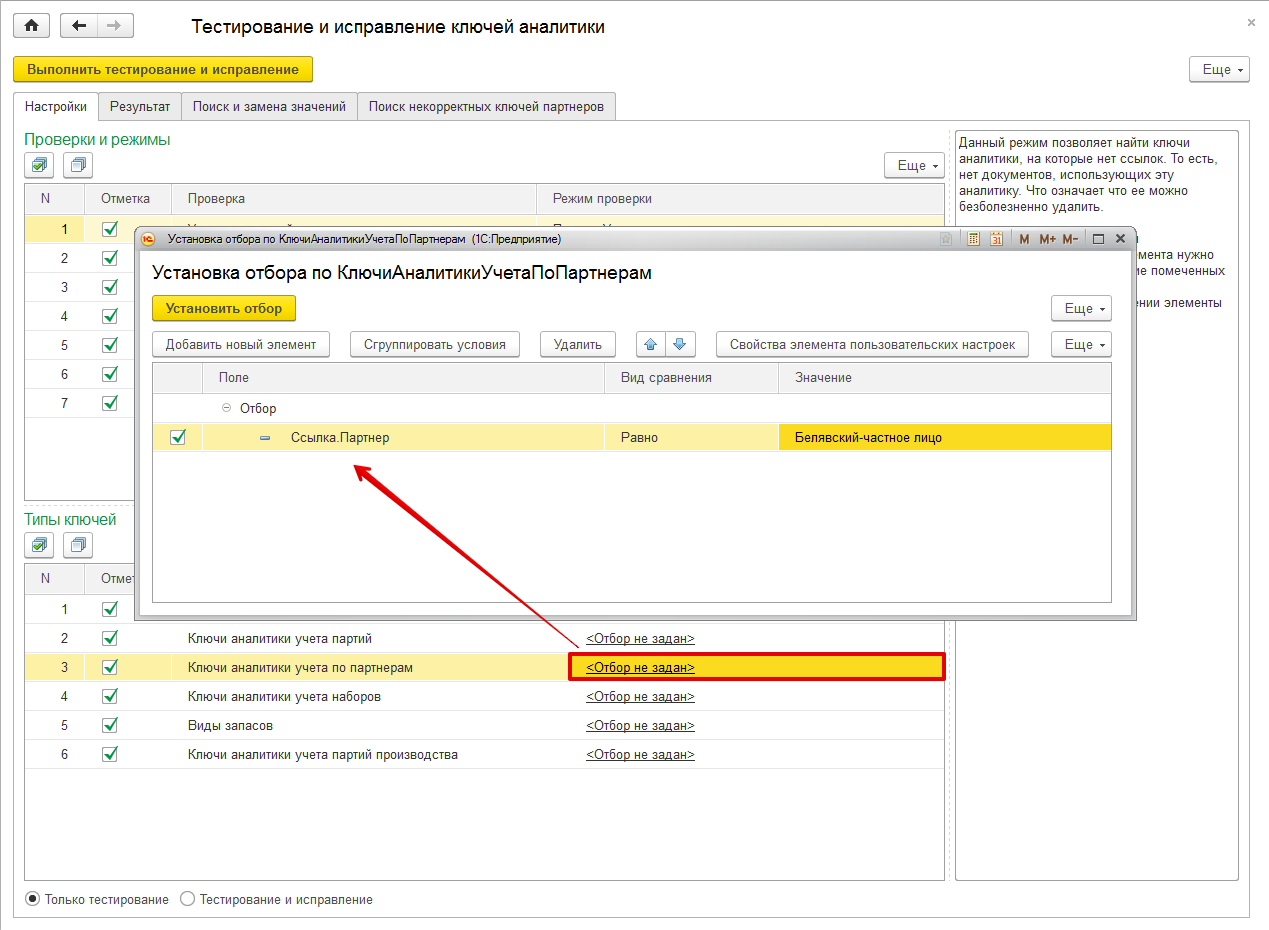
Task: Check all rows in Проверки и режимы
Action: click(x=39, y=165)
